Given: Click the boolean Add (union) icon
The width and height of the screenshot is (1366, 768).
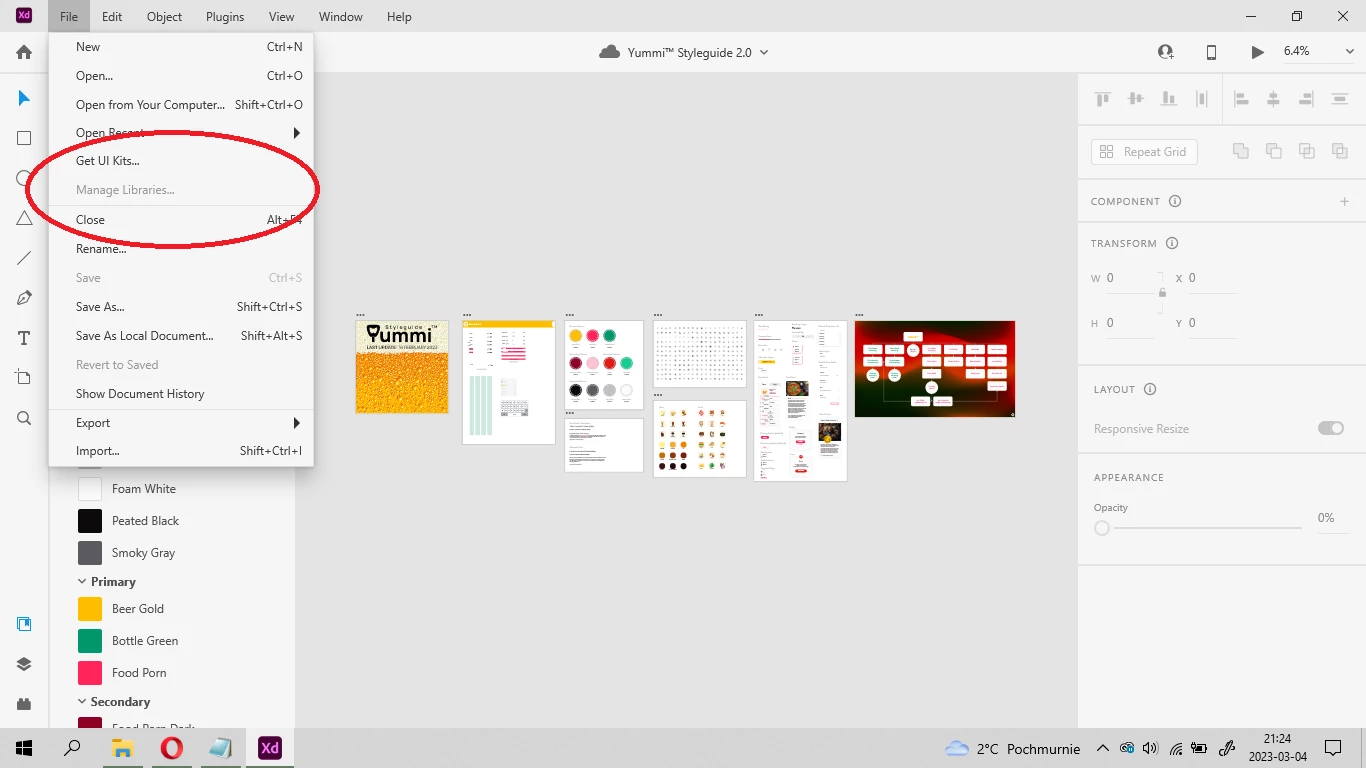Looking at the screenshot, I should [x=1240, y=151].
